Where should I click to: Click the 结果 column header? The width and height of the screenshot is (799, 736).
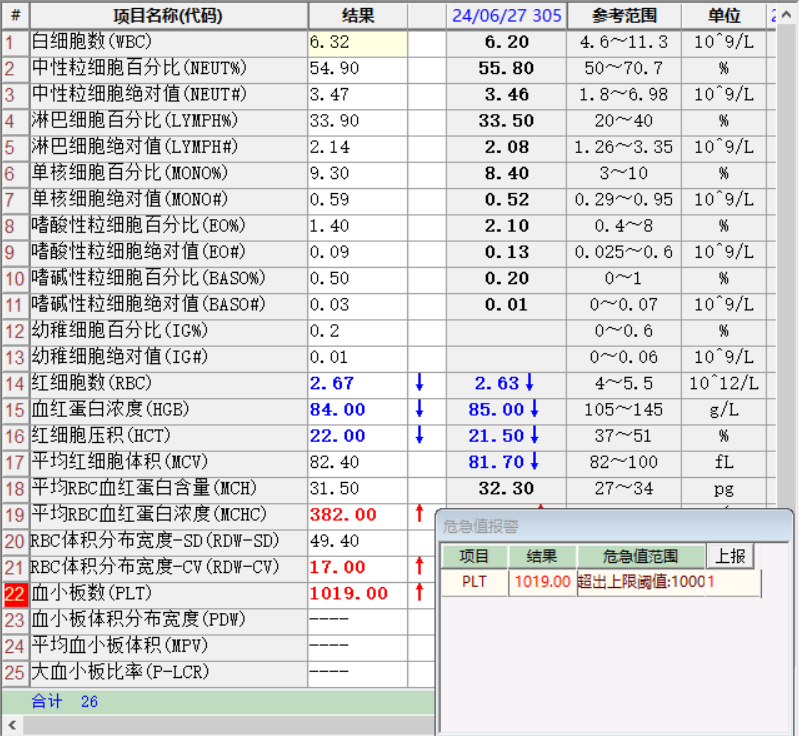(x=358, y=15)
